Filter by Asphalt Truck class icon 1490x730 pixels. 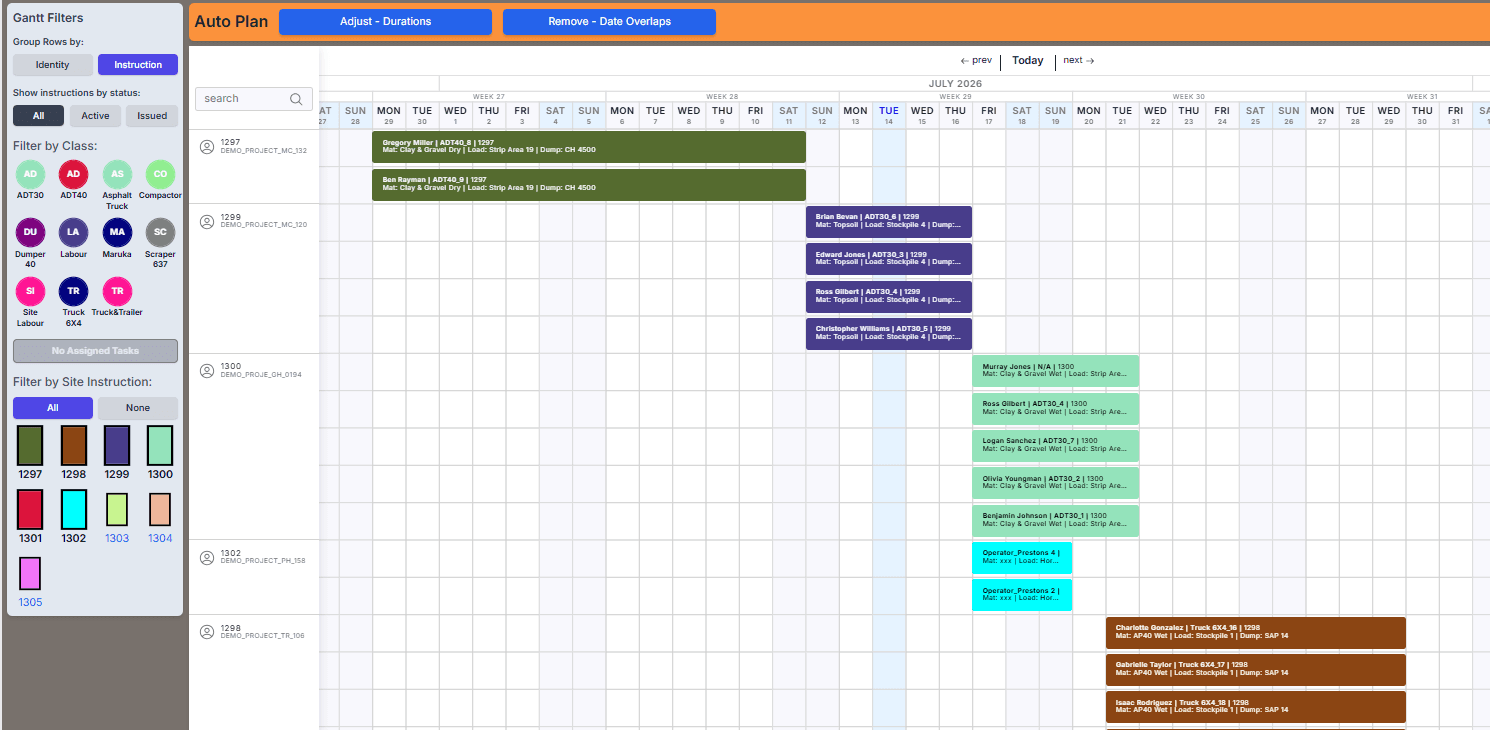[117, 174]
